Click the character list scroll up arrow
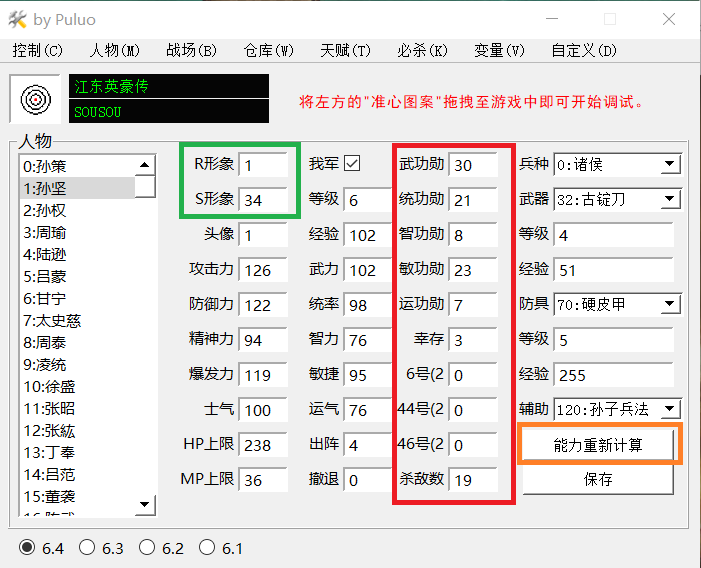 [x=144, y=165]
